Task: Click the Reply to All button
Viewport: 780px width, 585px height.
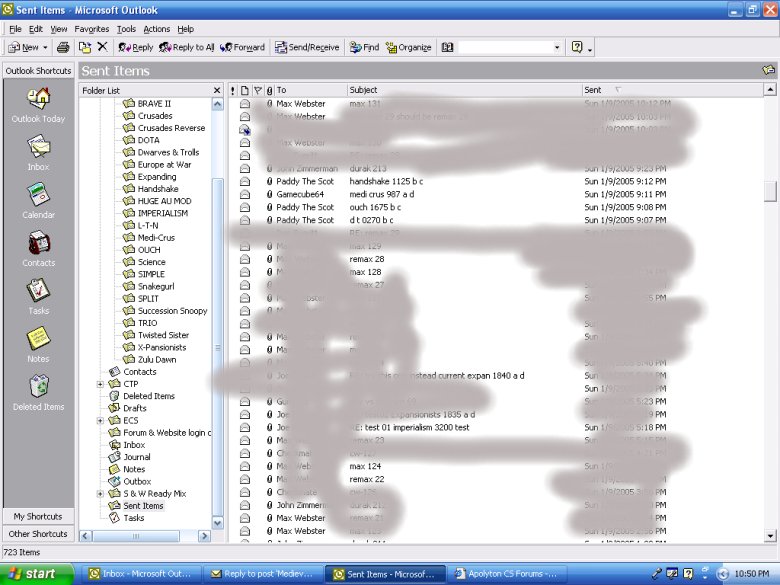Action: [x=187, y=47]
